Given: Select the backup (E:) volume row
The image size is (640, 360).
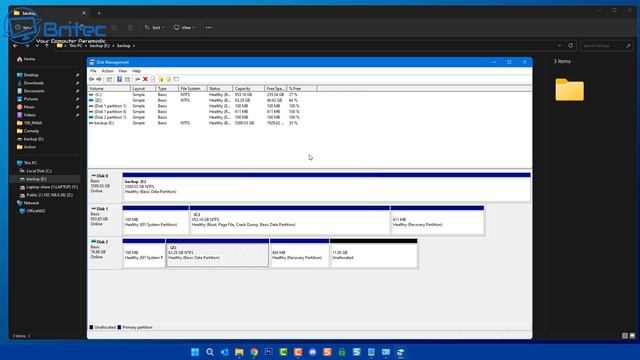Looking at the screenshot, I should coord(194,123).
